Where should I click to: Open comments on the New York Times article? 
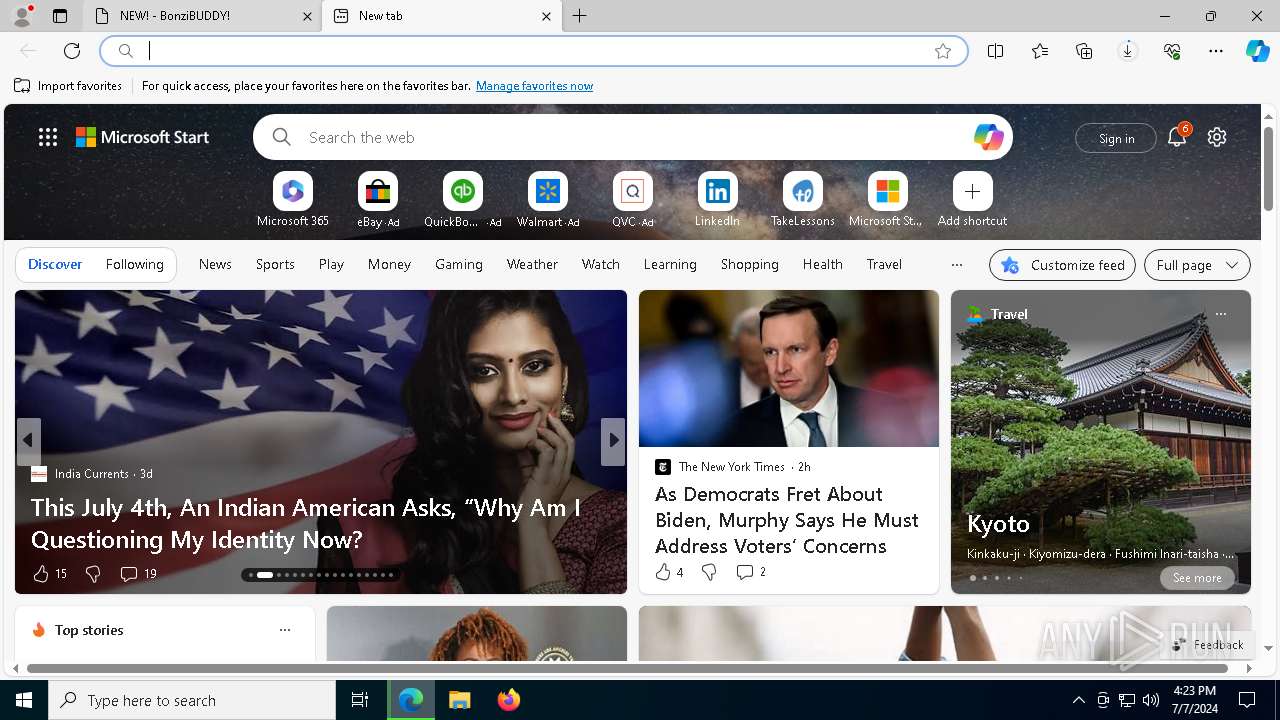[x=750, y=572]
